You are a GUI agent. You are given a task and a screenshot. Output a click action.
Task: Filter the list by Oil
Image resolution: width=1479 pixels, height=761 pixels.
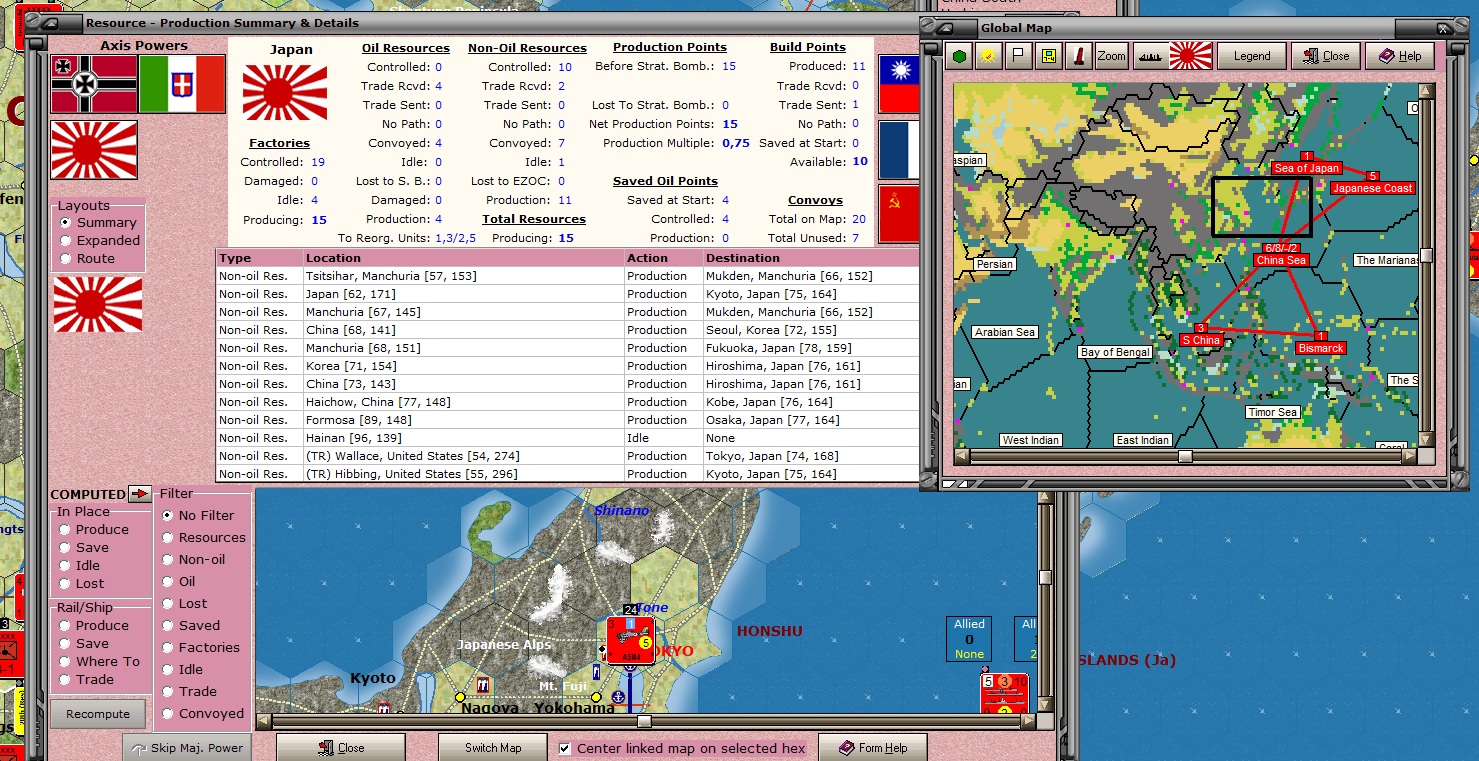[x=179, y=582]
